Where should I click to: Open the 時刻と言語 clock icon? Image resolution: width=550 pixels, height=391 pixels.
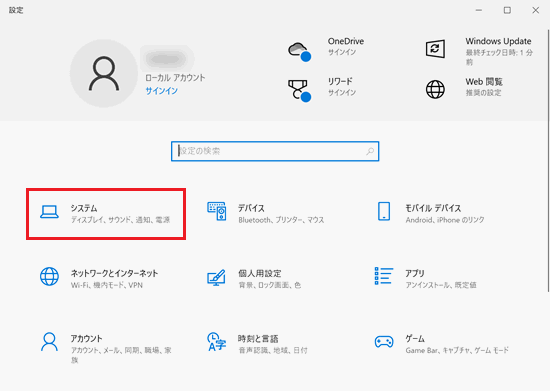[216, 342]
